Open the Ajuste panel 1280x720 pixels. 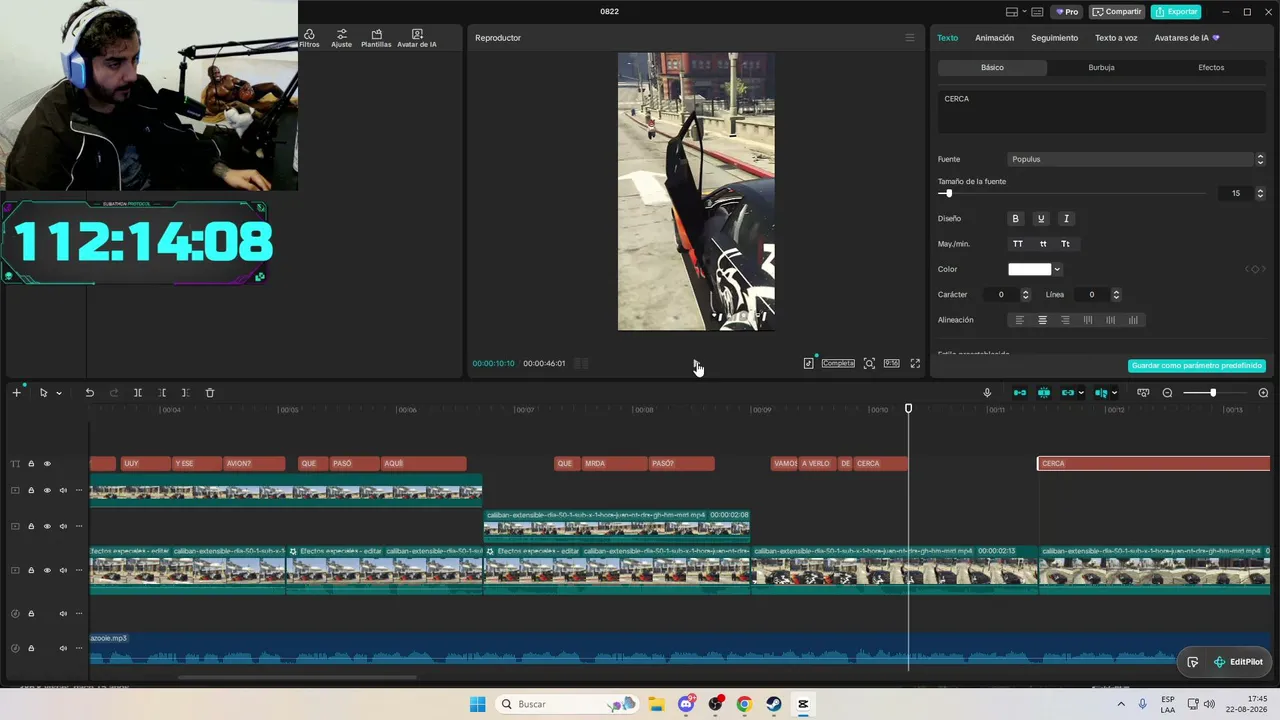342,38
